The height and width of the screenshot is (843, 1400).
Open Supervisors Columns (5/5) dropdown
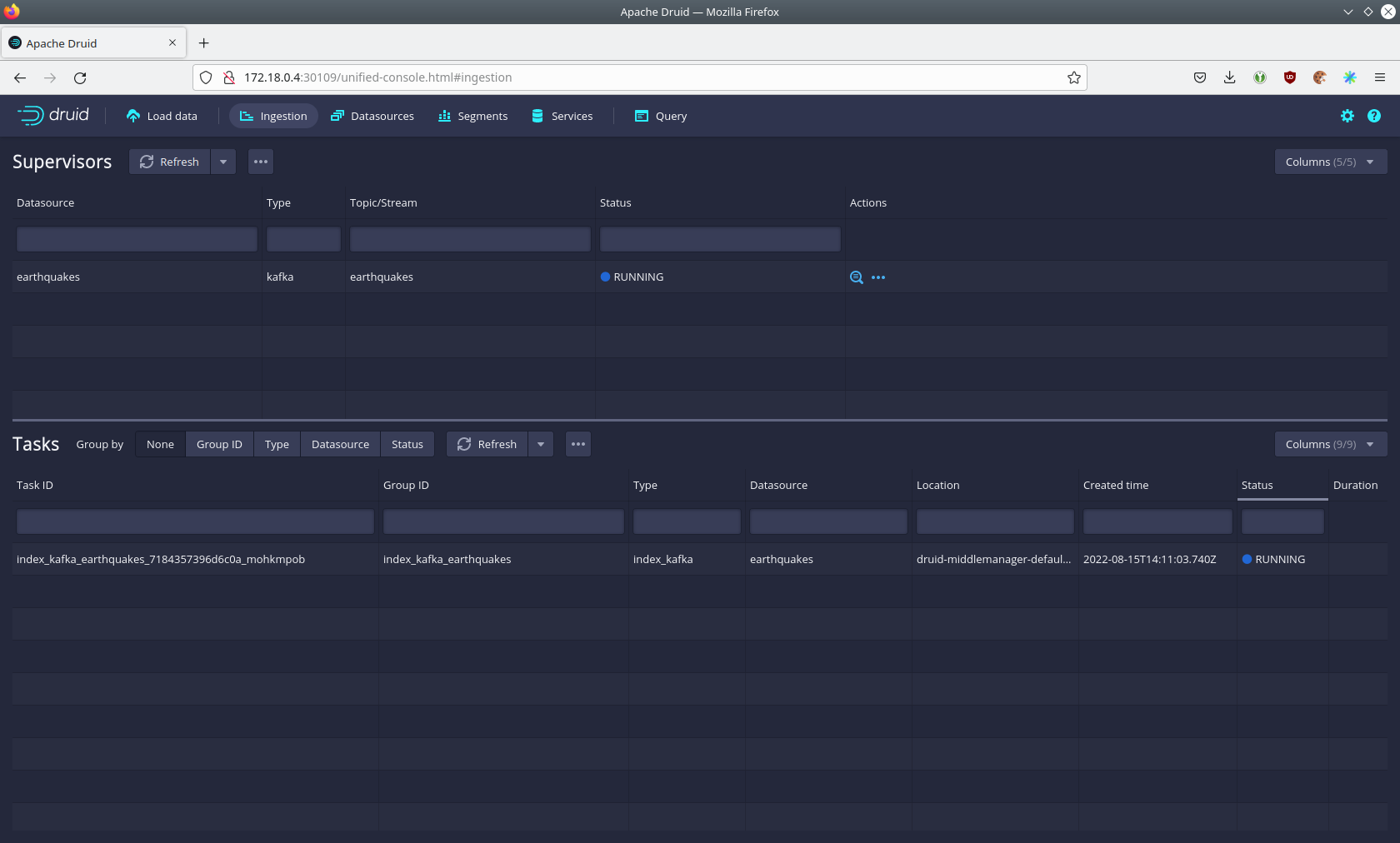click(1330, 162)
